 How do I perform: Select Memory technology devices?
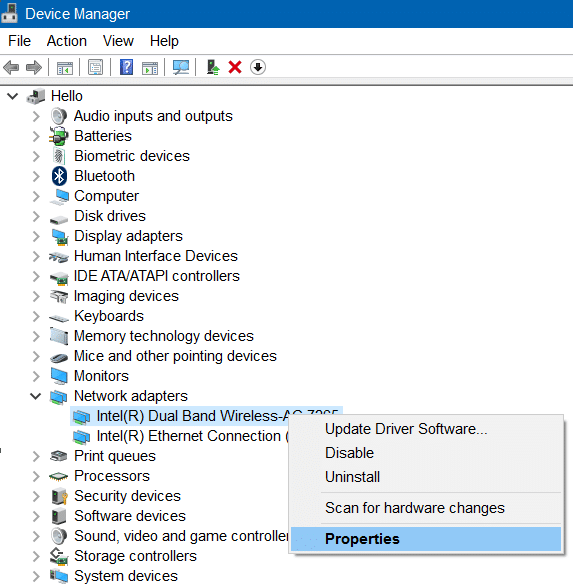click(164, 336)
